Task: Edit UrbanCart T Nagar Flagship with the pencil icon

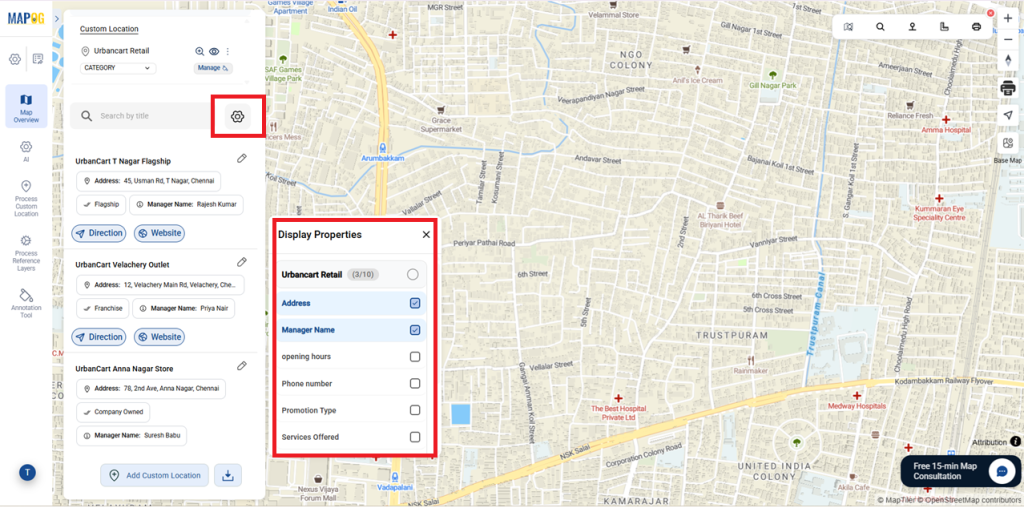Action: click(x=242, y=158)
